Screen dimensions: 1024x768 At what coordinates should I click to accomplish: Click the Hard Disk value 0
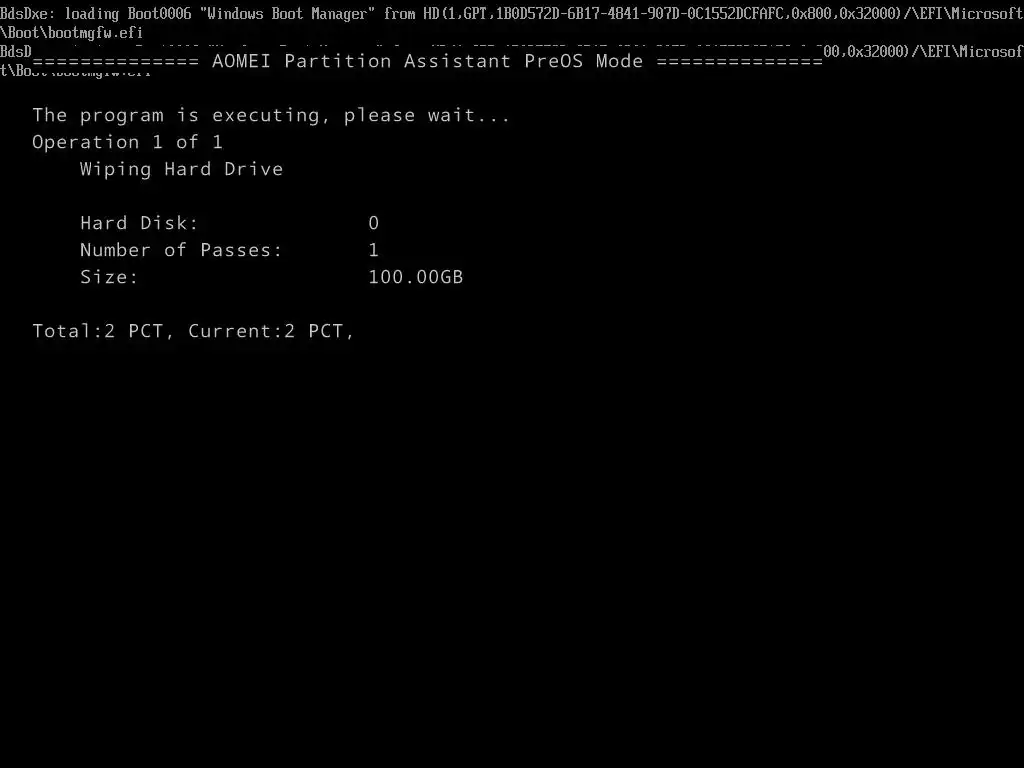pos(374,223)
